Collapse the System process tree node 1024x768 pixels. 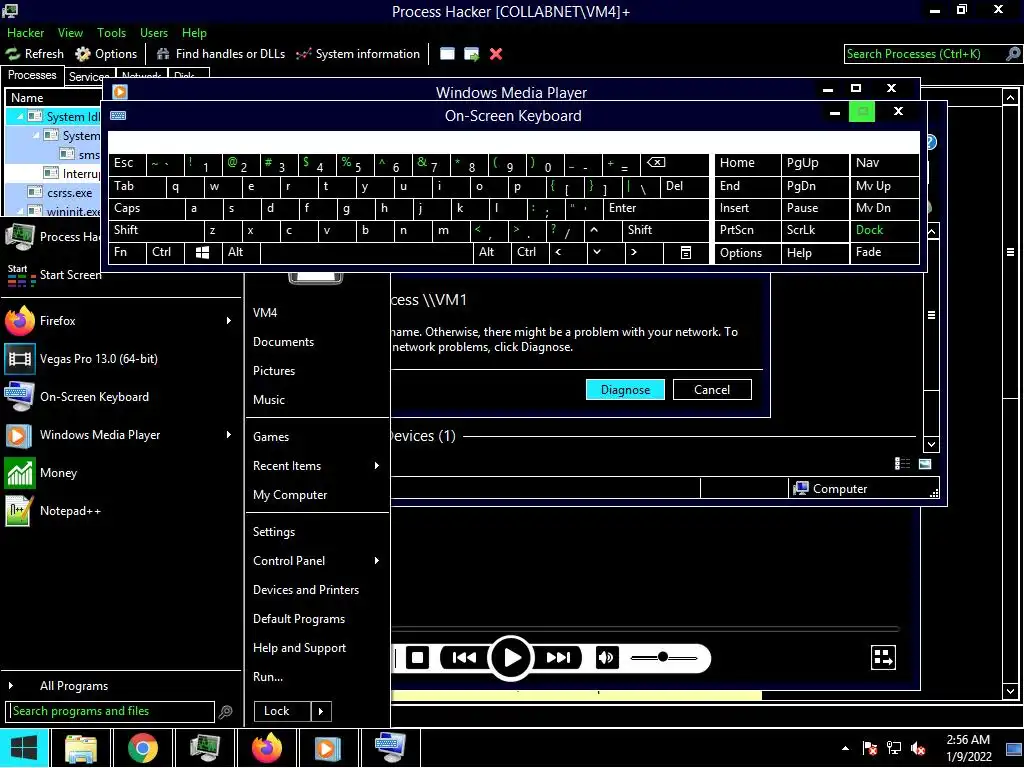point(37,136)
